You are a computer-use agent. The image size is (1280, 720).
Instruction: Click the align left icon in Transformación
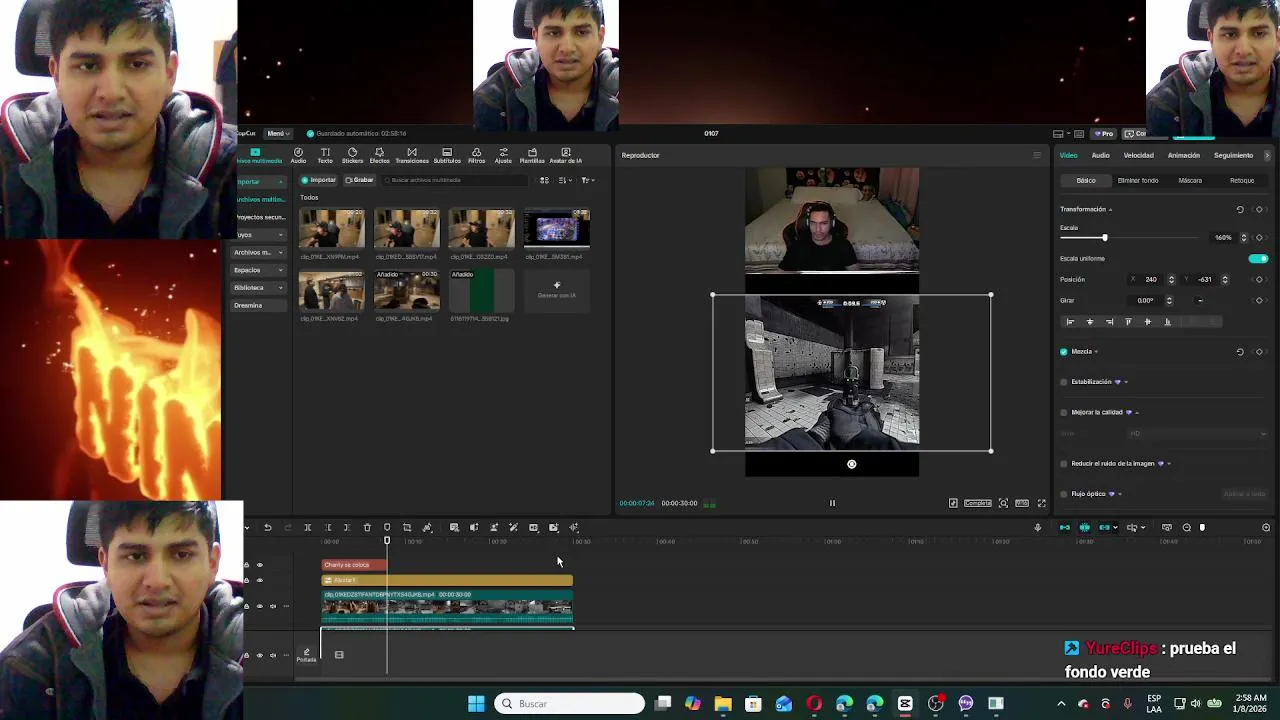point(1070,322)
